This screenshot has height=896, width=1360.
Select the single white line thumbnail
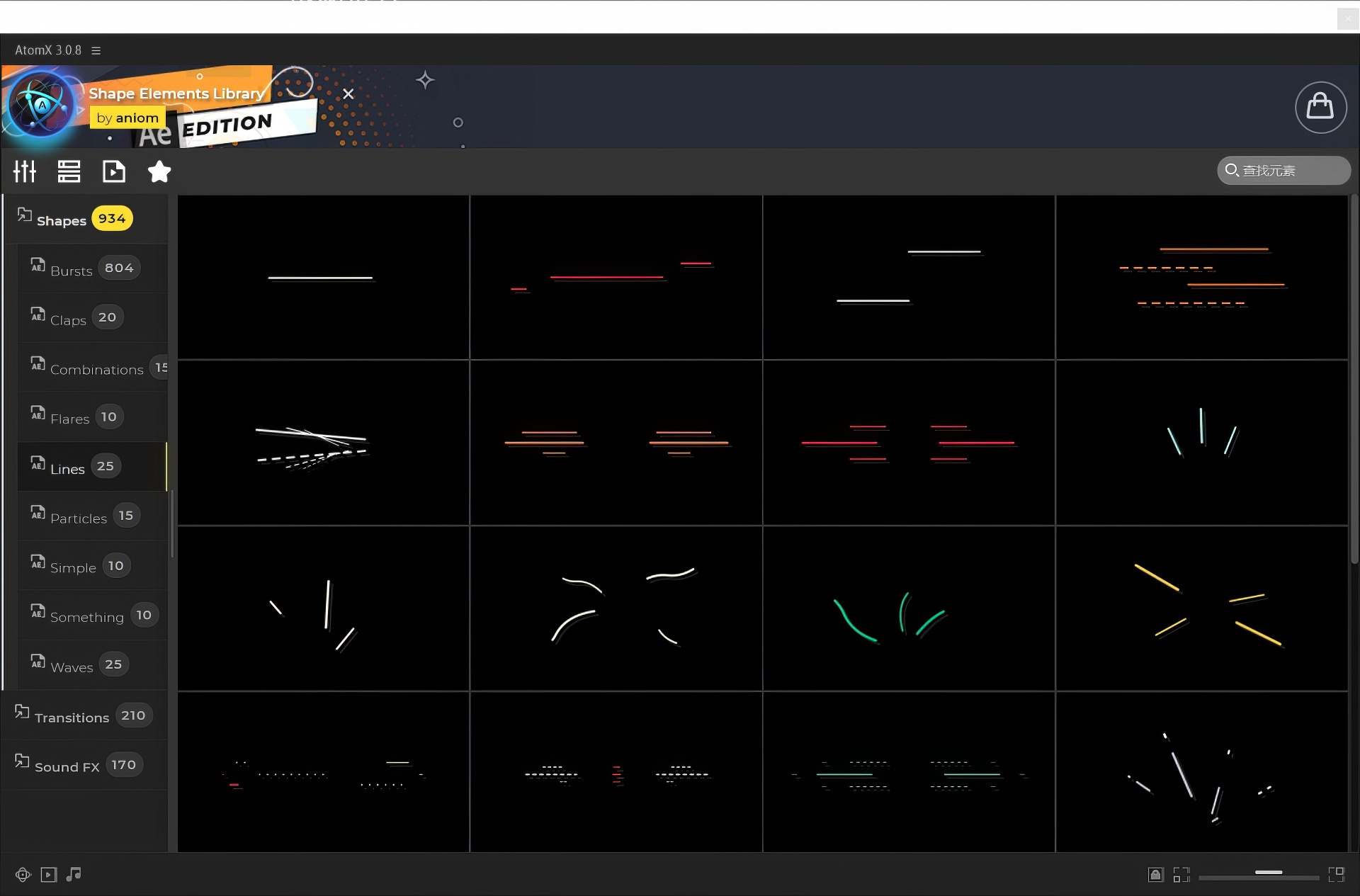(x=323, y=277)
